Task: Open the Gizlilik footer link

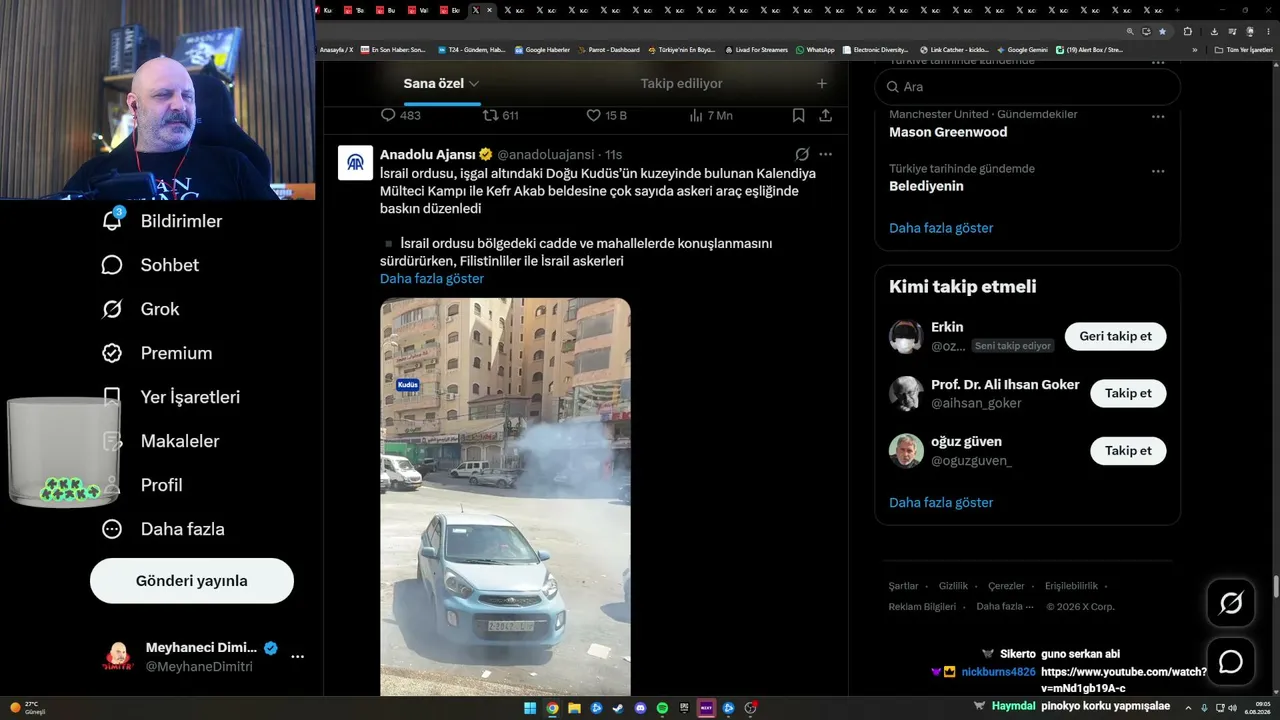Action: pyautogui.click(x=953, y=586)
